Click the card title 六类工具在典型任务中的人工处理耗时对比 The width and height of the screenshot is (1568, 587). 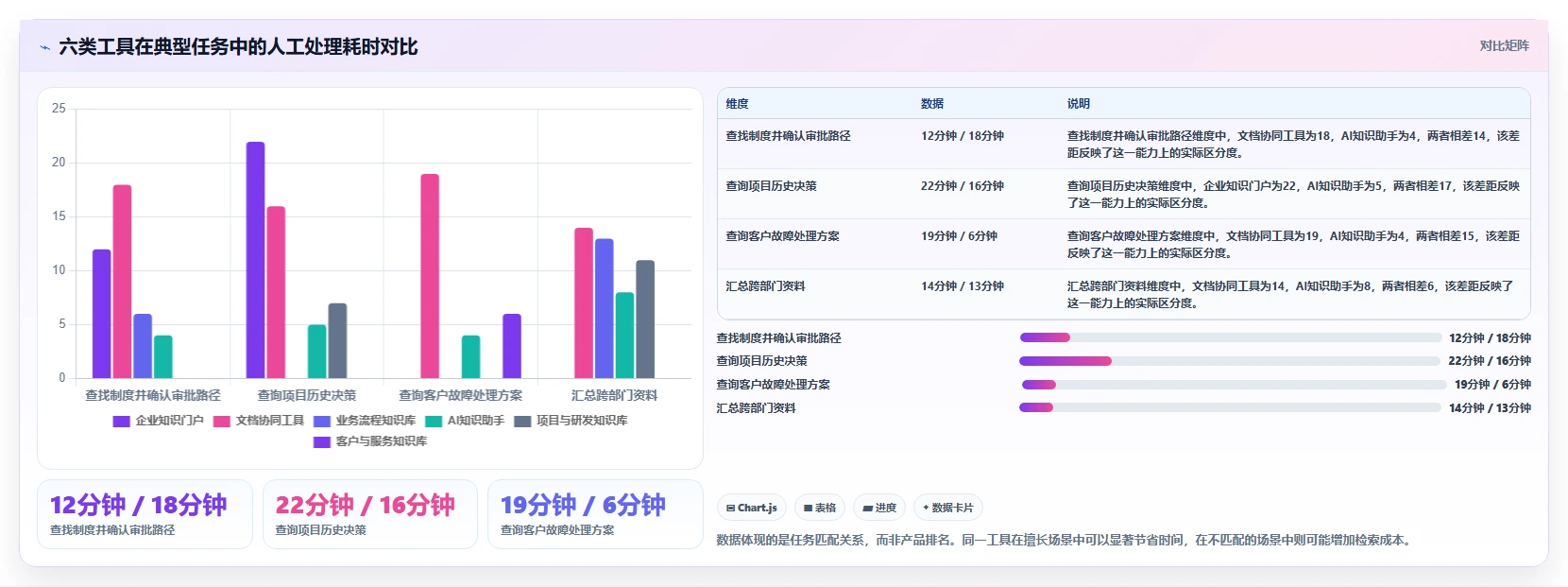coord(238,47)
